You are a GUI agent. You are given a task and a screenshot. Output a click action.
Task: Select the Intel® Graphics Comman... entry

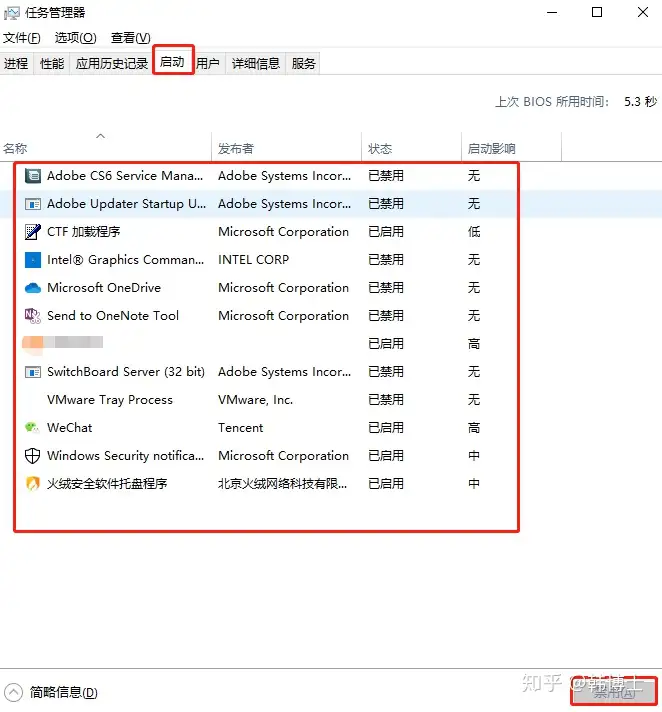click(125, 260)
